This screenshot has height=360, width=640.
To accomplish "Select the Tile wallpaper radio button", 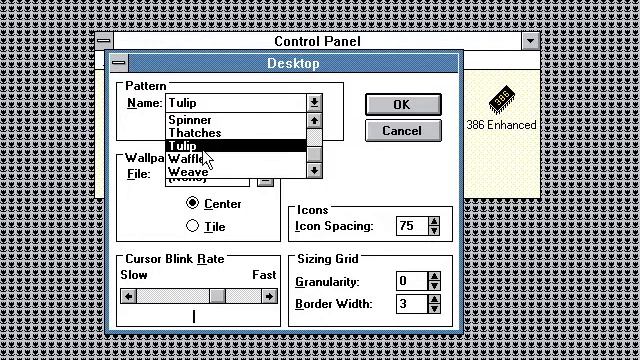I will 192,226.
